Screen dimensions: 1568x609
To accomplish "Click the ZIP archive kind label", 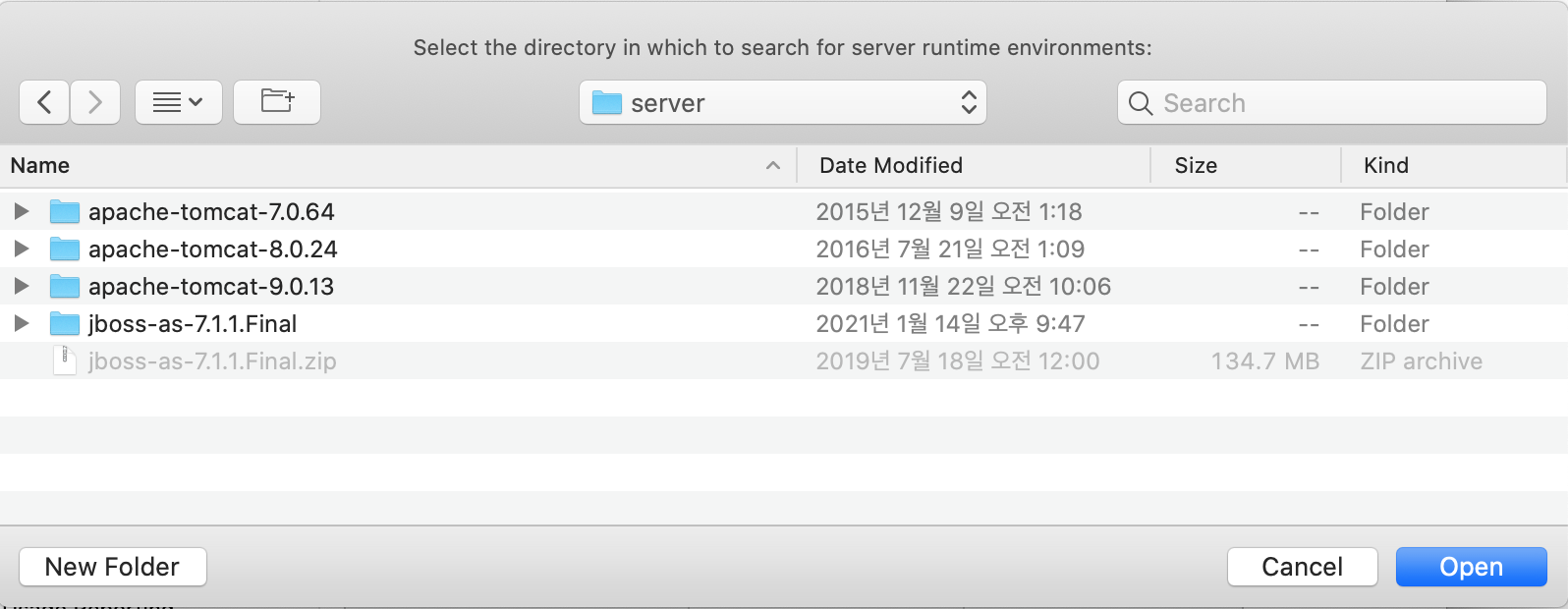I will click(1422, 360).
